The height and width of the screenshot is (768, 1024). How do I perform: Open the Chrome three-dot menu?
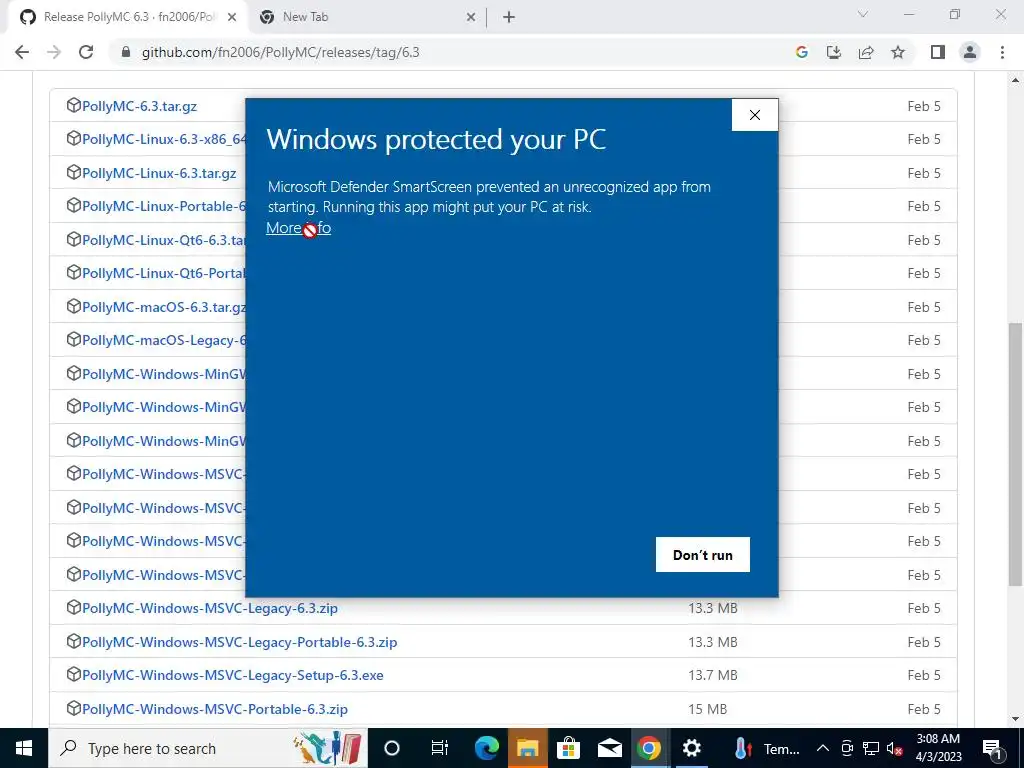coord(1002,52)
